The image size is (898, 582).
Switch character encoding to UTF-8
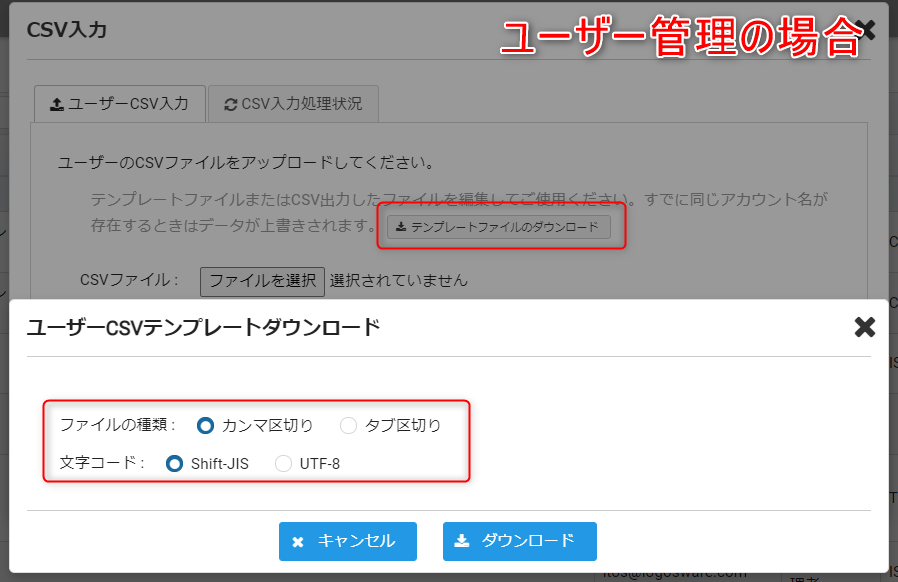point(284,464)
